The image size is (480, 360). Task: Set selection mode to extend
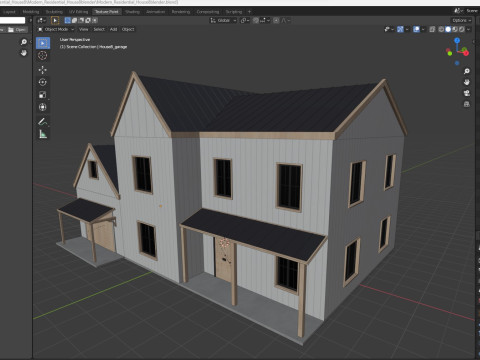tap(75, 20)
